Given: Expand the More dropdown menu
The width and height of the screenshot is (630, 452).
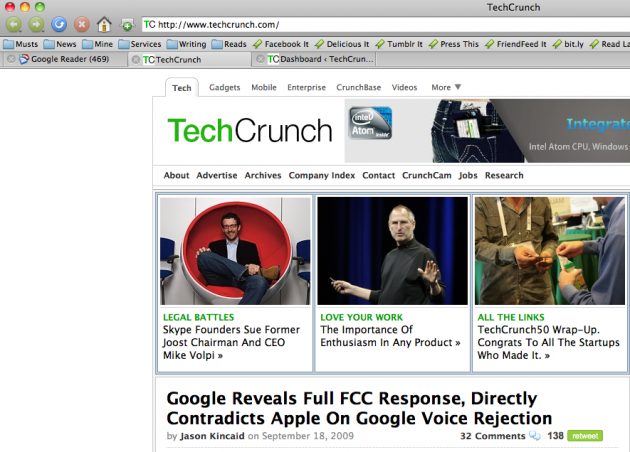Looking at the screenshot, I should (x=446, y=87).
